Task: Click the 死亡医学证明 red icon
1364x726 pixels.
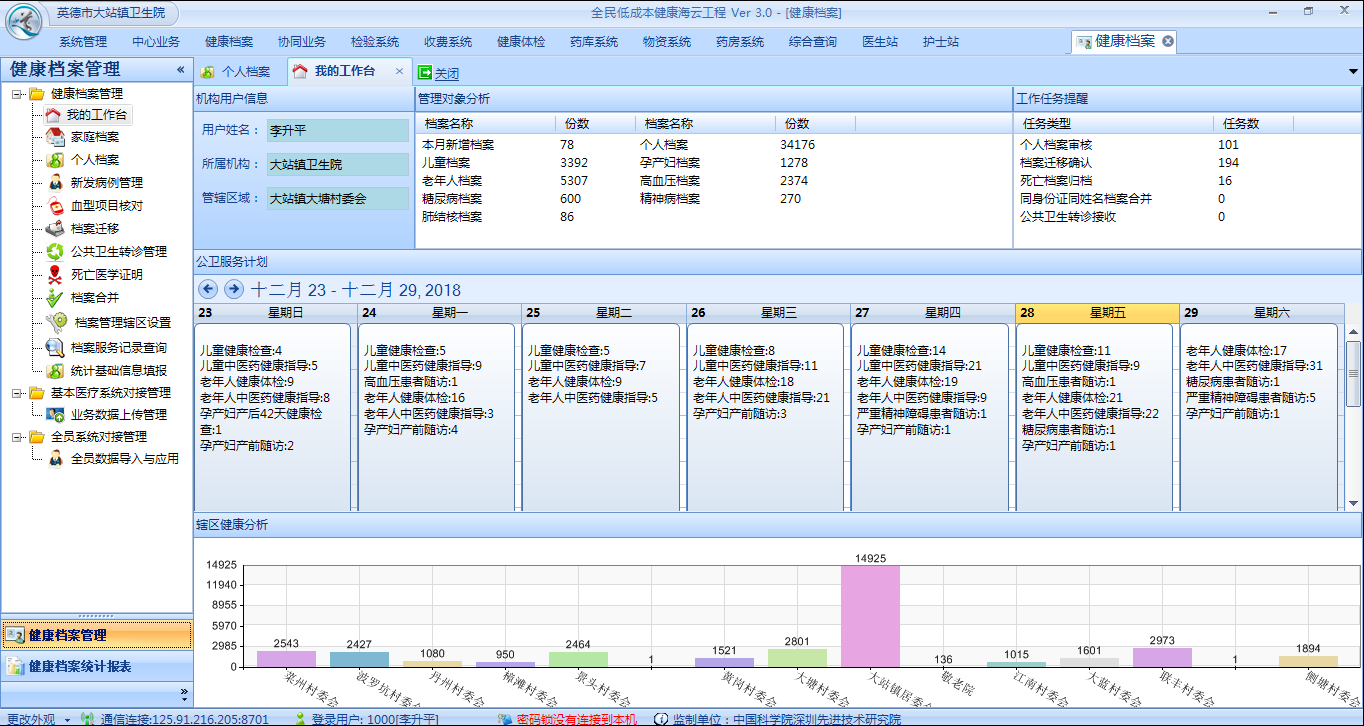Action: click(x=54, y=275)
